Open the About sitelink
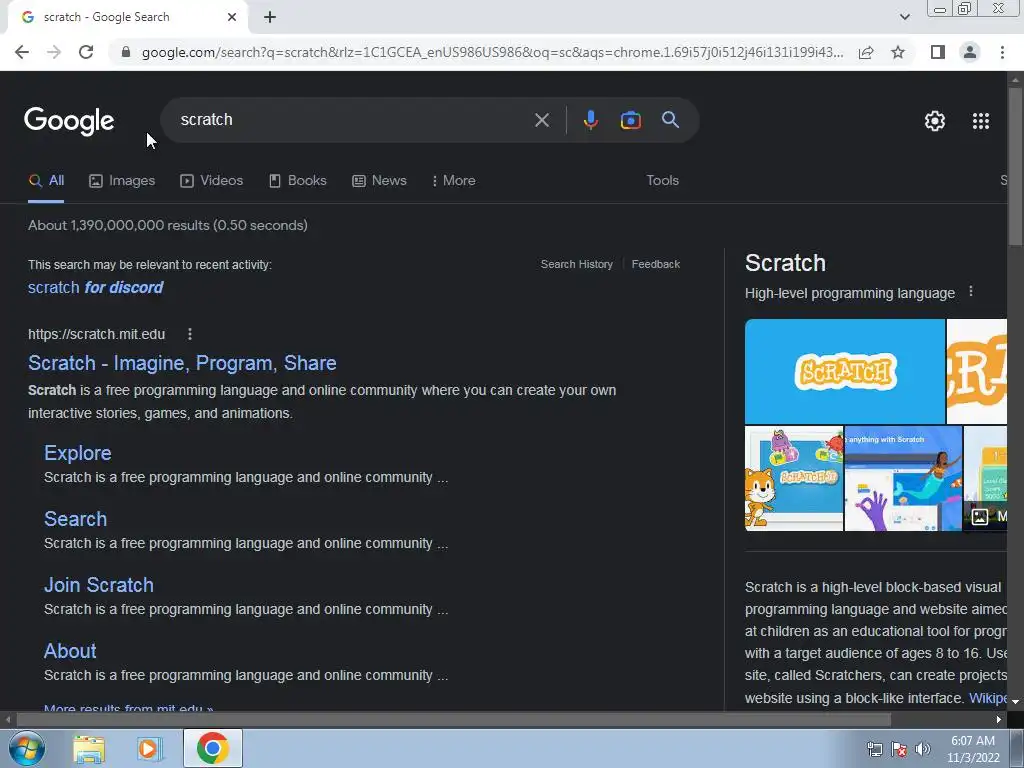The width and height of the screenshot is (1024, 768). 70,651
